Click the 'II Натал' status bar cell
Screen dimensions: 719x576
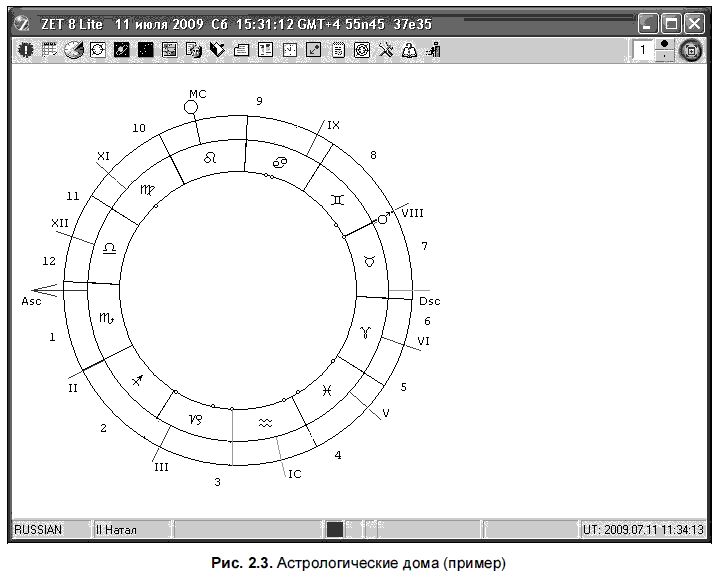(x=131, y=529)
